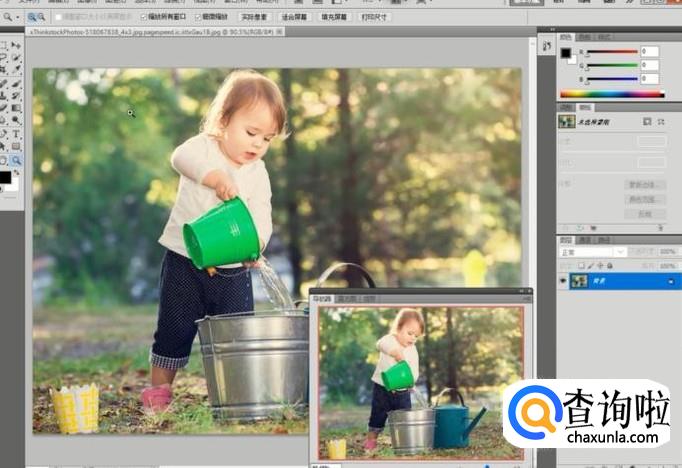Swap foreground and background colors
Viewport: 682px width, 468px height.
point(17,172)
